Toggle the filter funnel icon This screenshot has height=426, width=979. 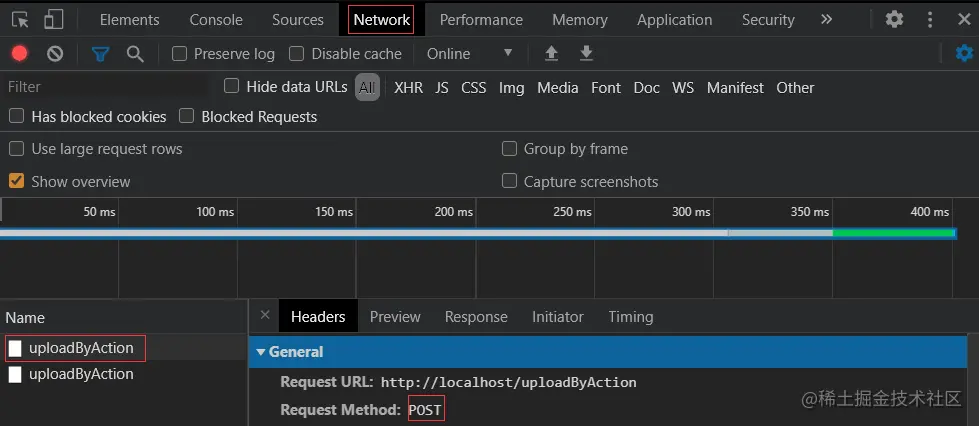click(x=100, y=54)
